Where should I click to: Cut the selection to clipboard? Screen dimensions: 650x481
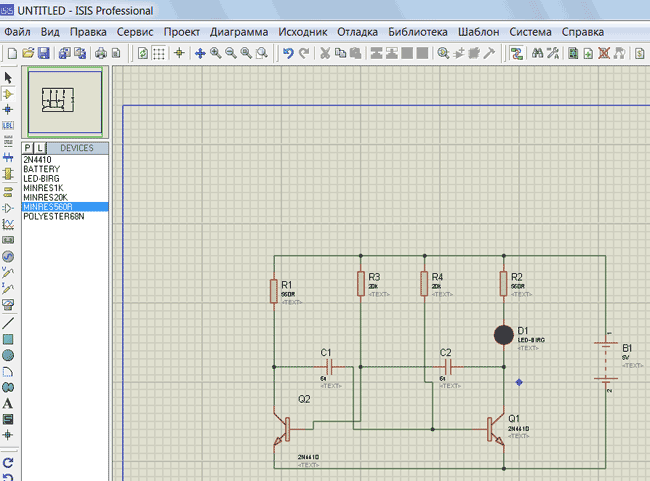(x=325, y=53)
